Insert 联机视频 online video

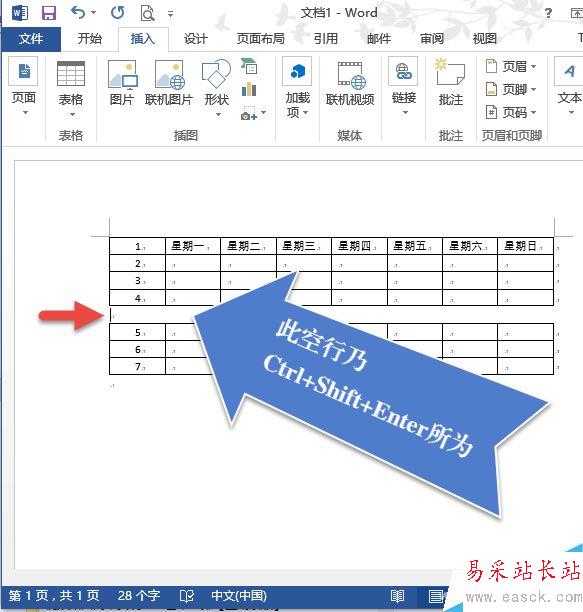click(350, 75)
